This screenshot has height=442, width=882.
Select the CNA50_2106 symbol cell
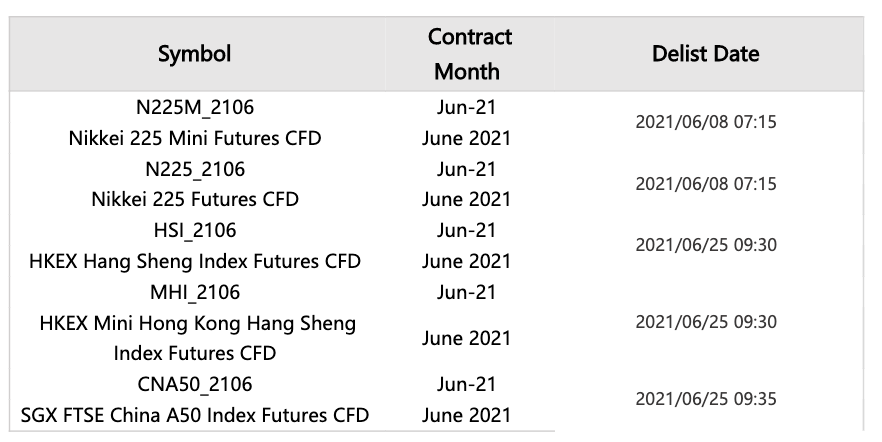tap(195, 384)
